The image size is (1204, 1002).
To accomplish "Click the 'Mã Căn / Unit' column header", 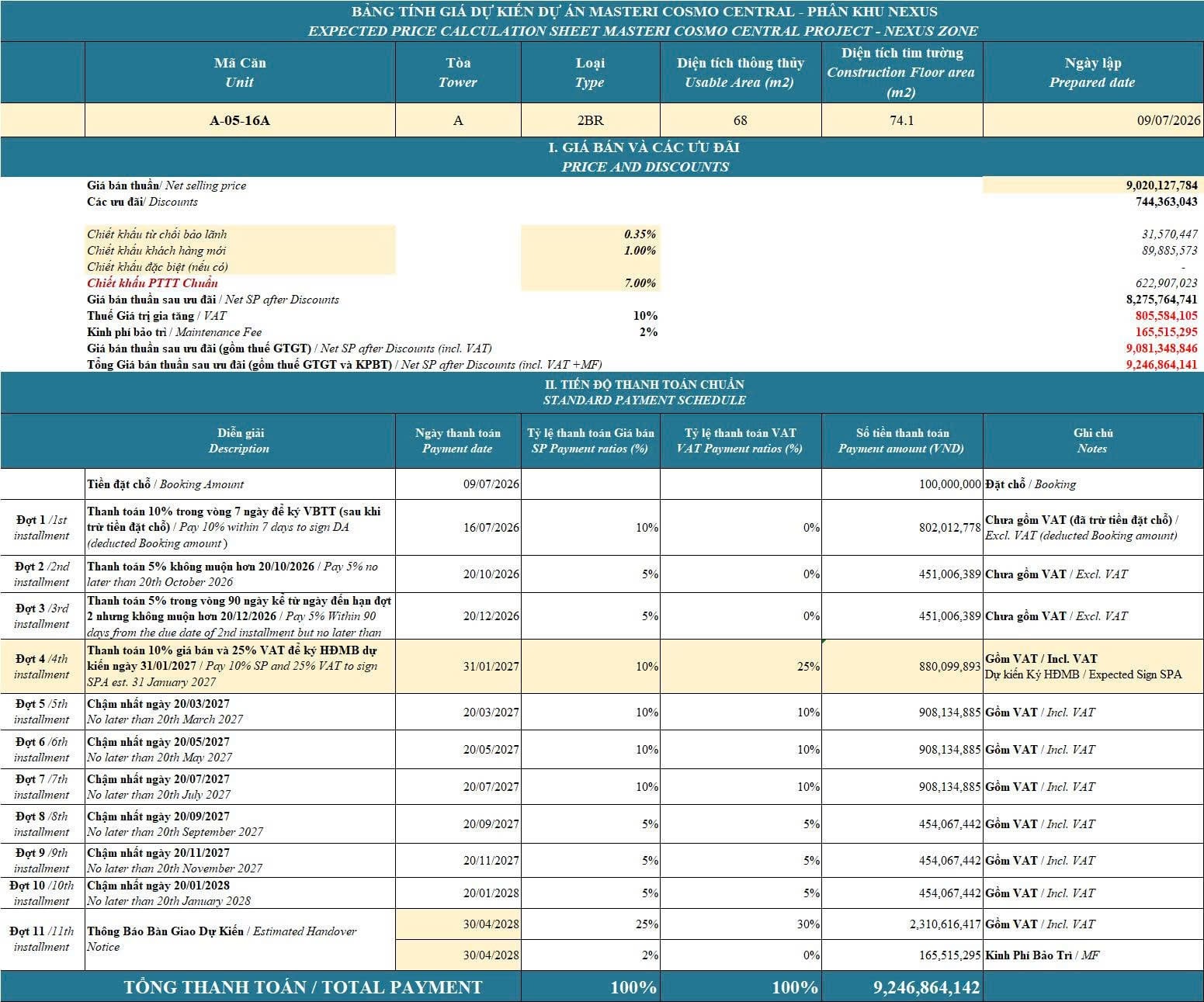I will point(240,72).
